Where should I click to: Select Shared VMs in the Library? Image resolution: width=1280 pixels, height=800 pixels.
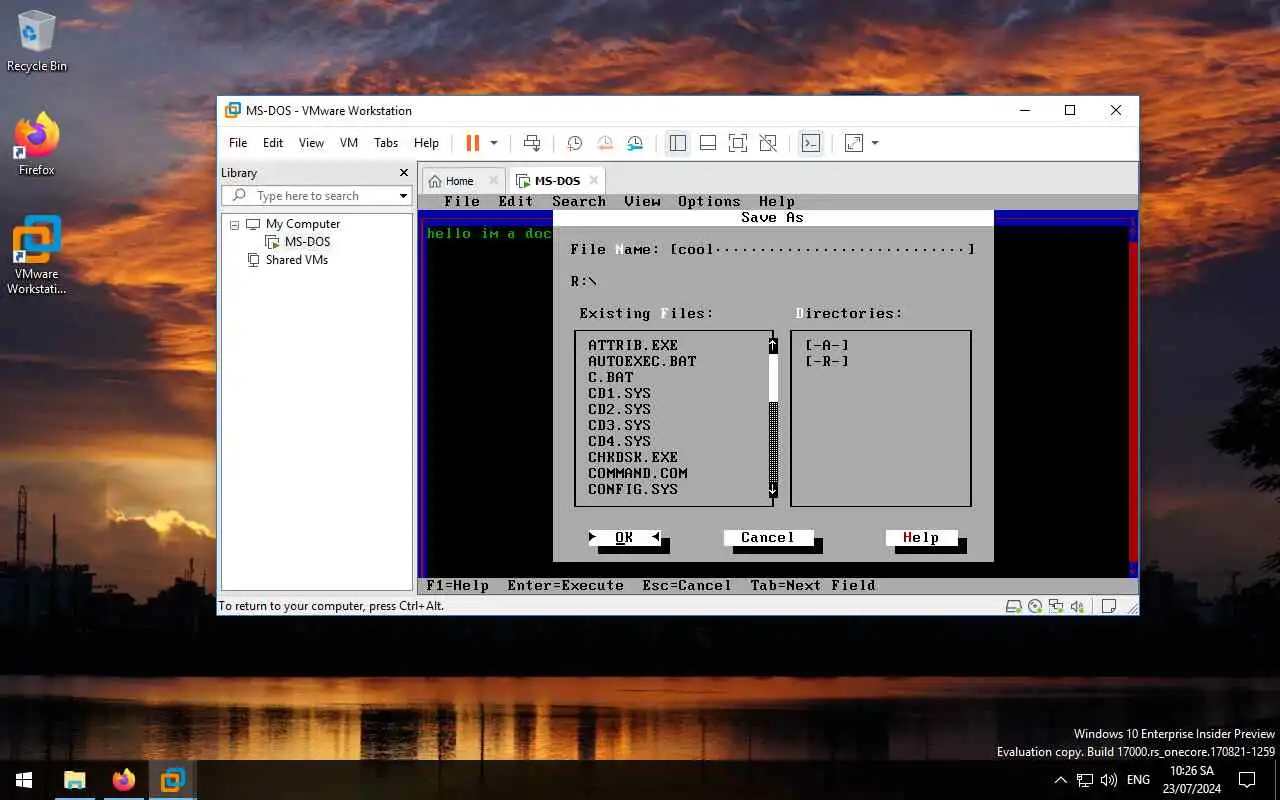297,260
